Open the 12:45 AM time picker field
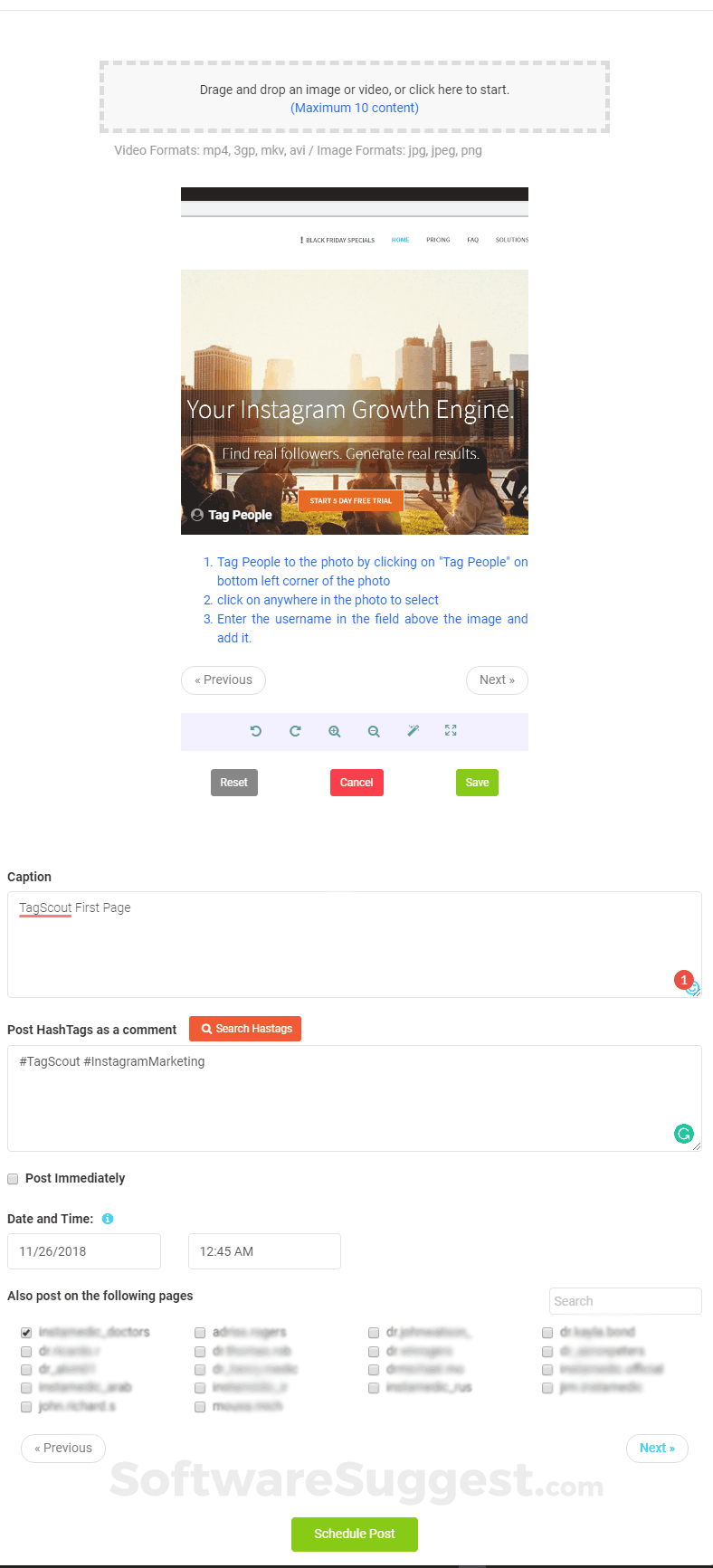The width and height of the screenshot is (713, 1568). (264, 1251)
